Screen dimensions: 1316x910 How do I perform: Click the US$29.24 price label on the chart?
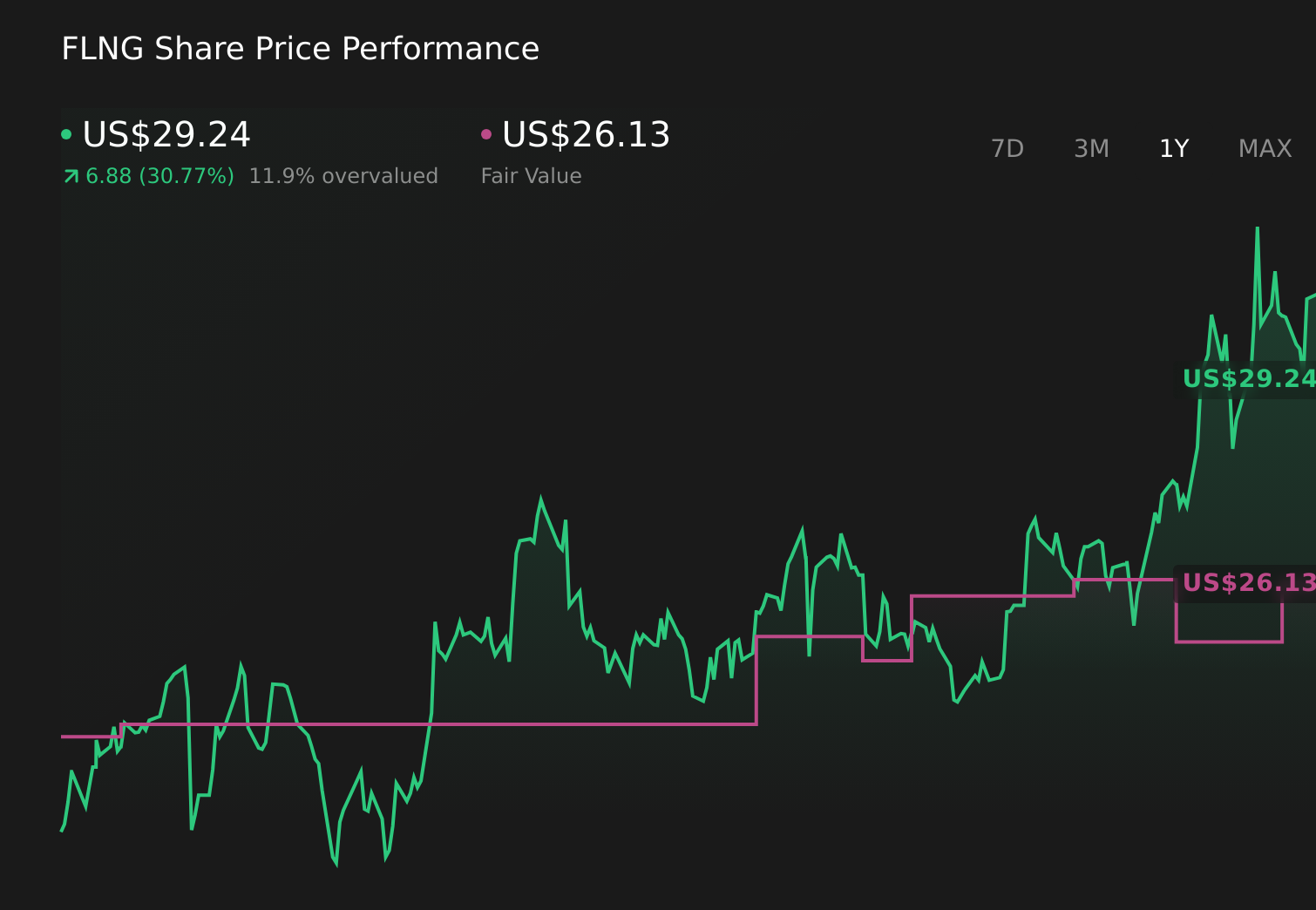tap(1251, 379)
